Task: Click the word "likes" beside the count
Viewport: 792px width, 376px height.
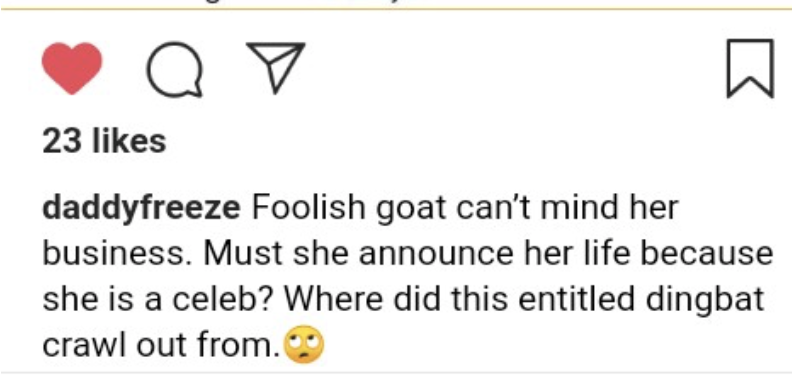Action: tap(129, 141)
